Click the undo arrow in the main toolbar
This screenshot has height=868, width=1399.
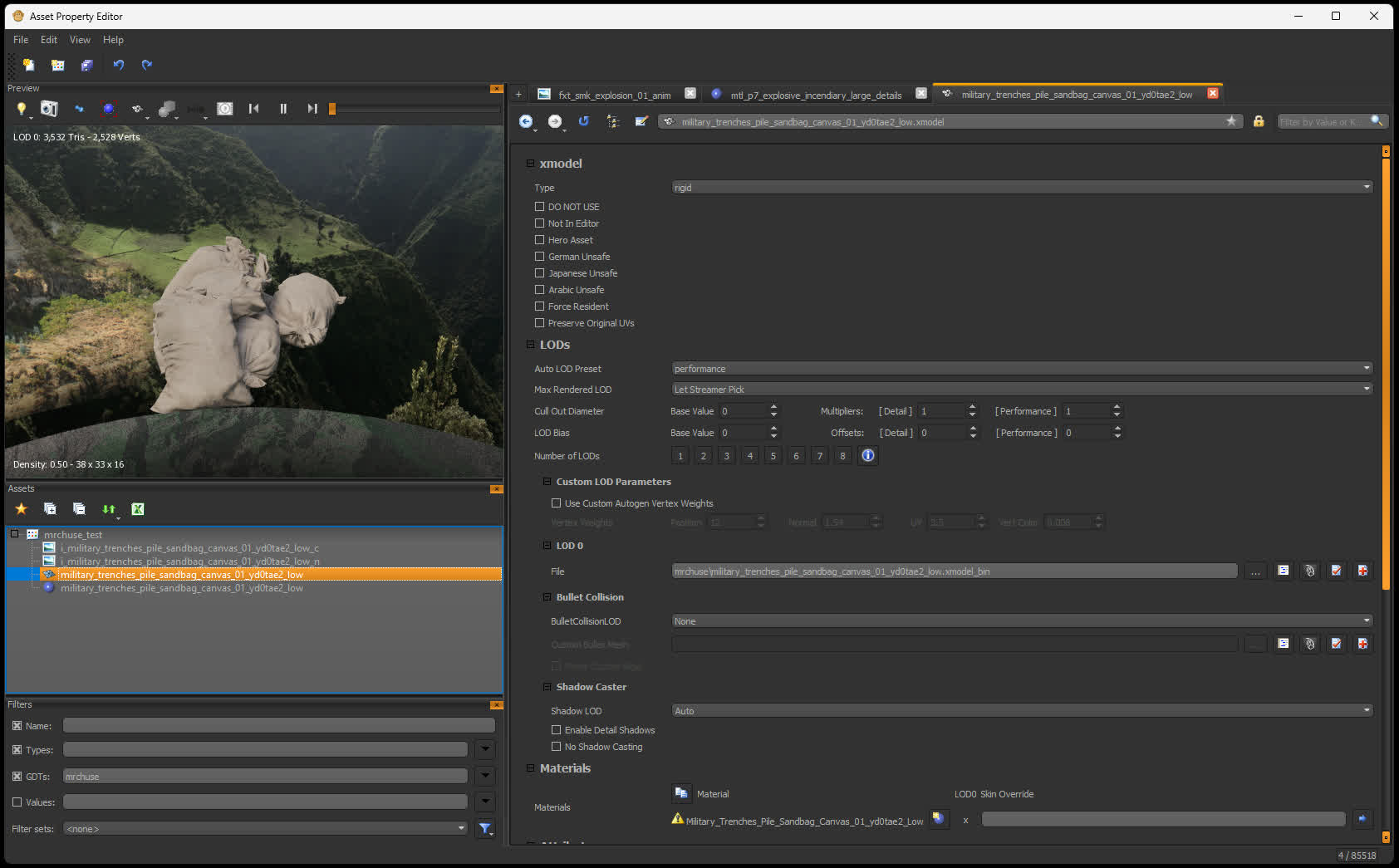click(119, 65)
